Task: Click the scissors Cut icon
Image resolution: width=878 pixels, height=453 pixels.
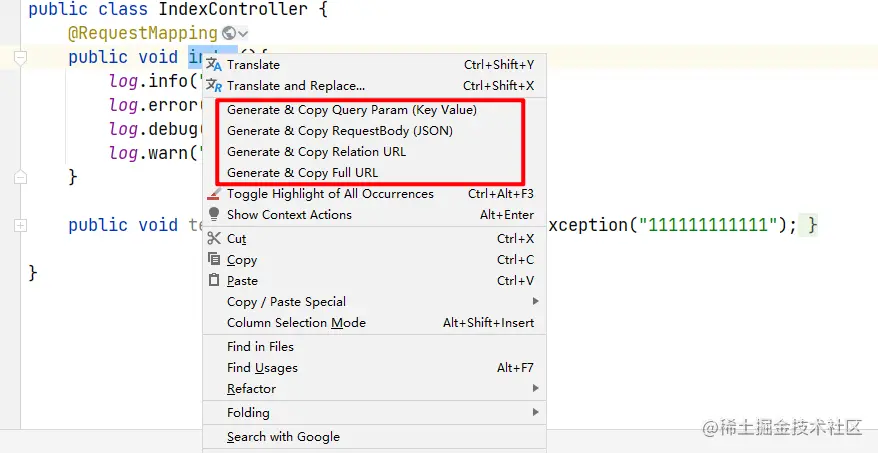Action: pyautogui.click(x=213, y=239)
